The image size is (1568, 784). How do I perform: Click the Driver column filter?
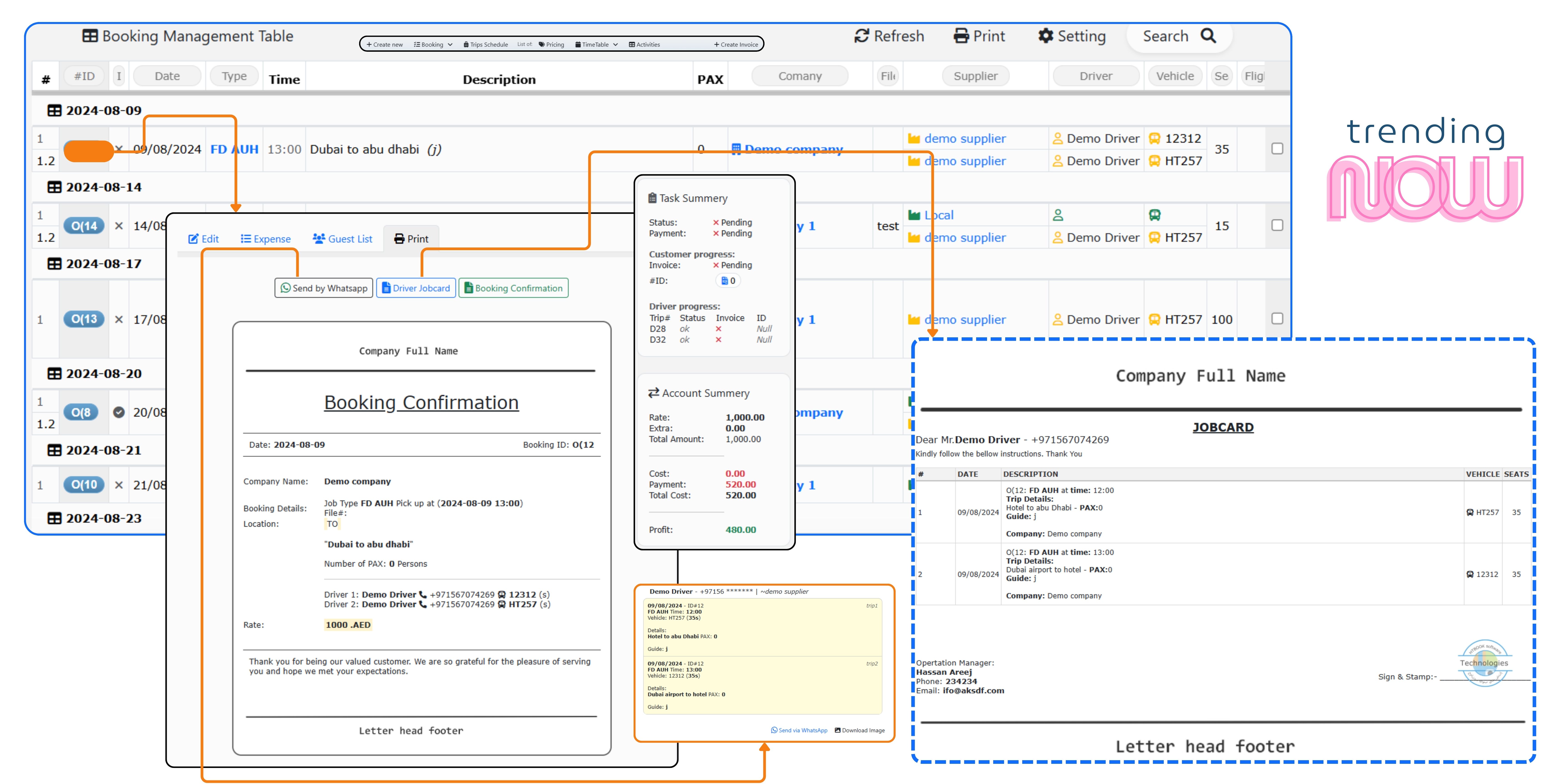point(1096,76)
